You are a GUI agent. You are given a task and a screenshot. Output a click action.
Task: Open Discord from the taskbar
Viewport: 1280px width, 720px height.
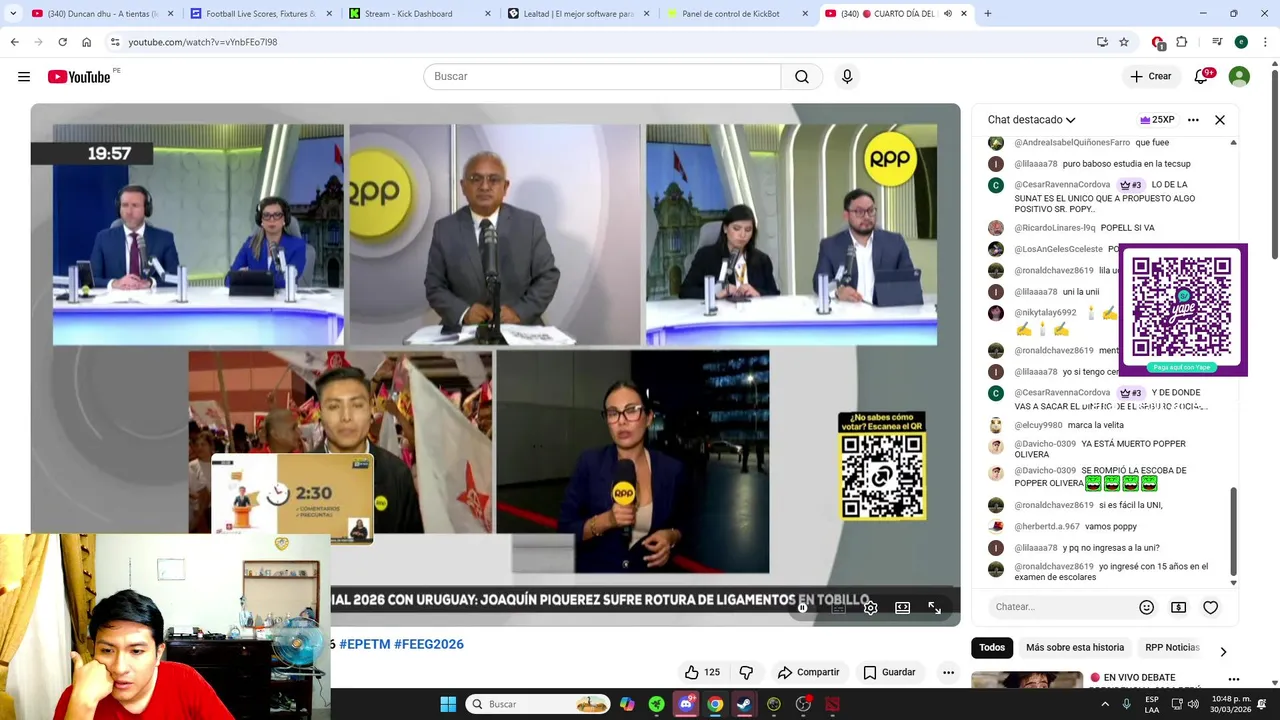point(686,704)
